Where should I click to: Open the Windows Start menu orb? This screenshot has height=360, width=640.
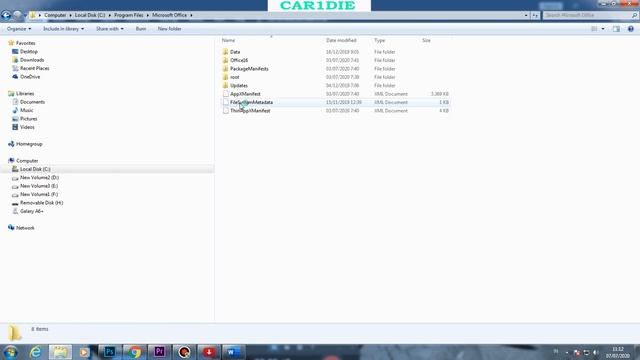coord(10,352)
